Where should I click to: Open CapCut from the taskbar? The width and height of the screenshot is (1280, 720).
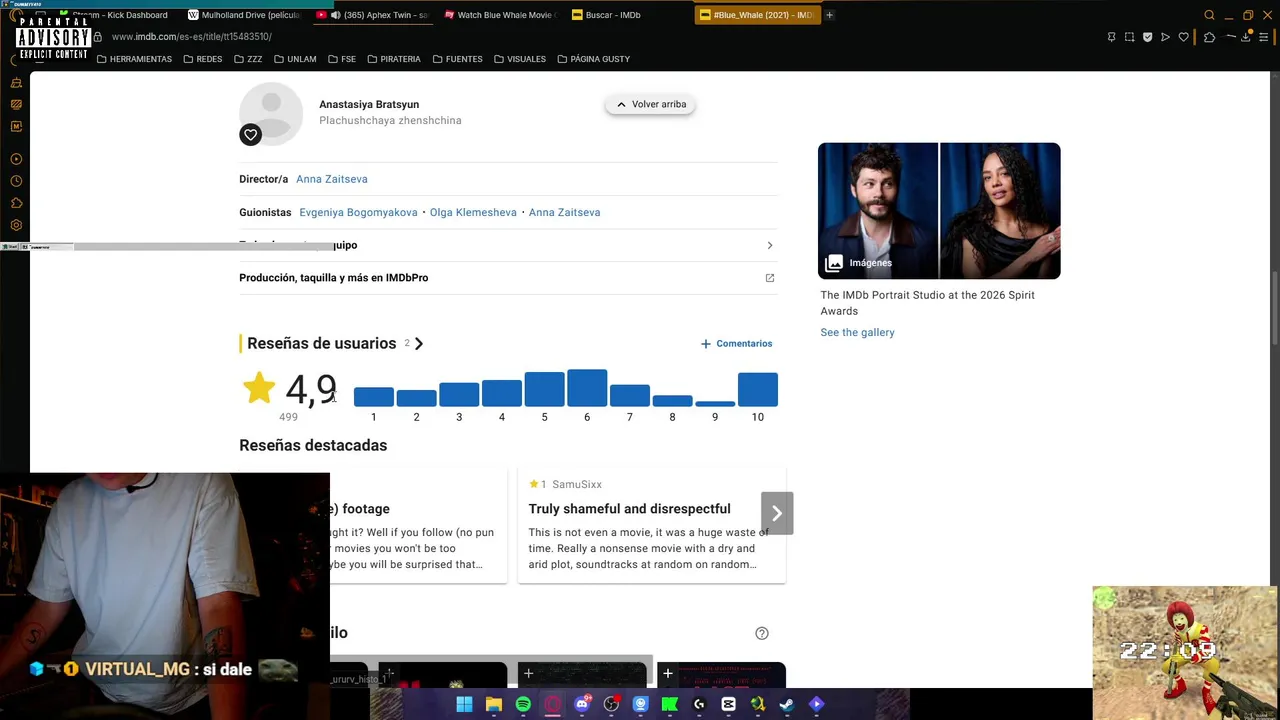[x=728, y=704]
